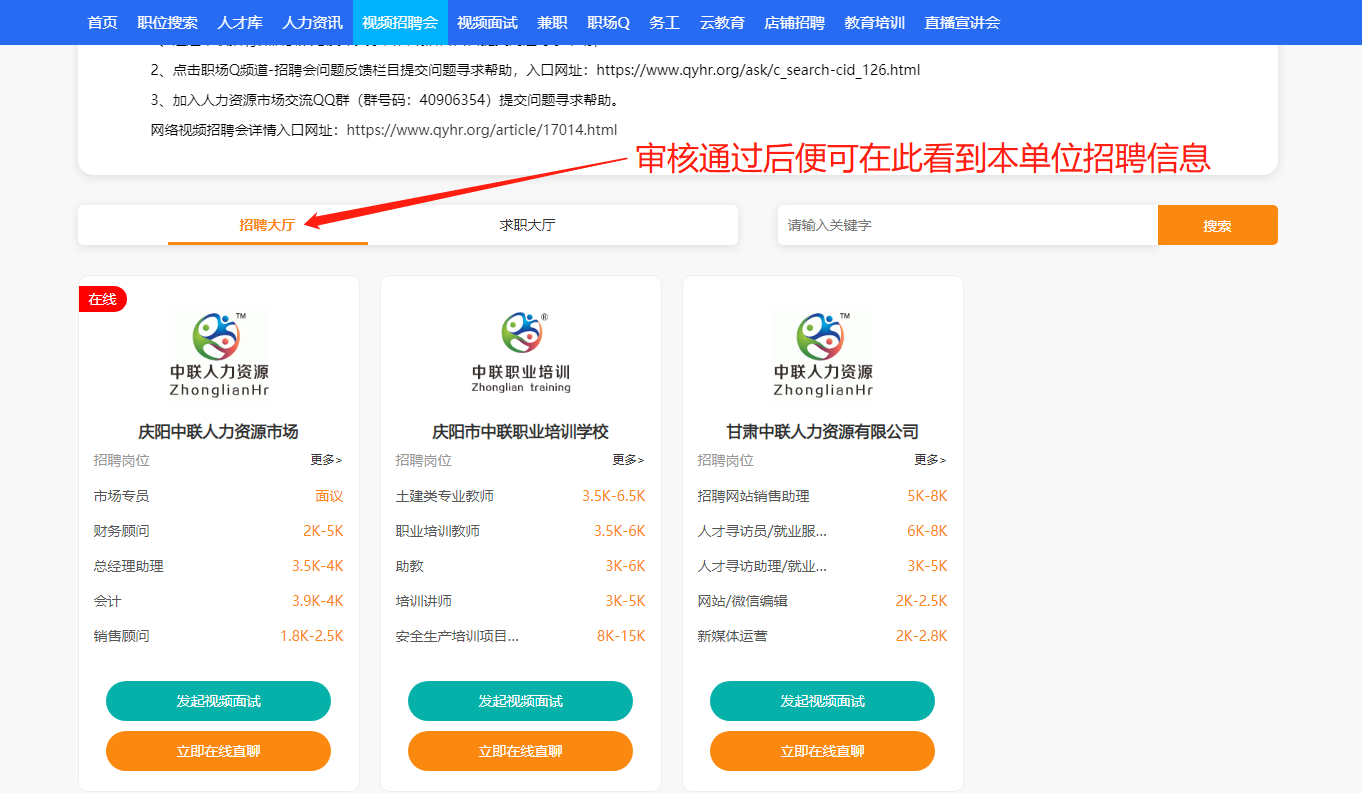Click the logo of 甘肃中联人力资源有限公司

coord(823,353)
